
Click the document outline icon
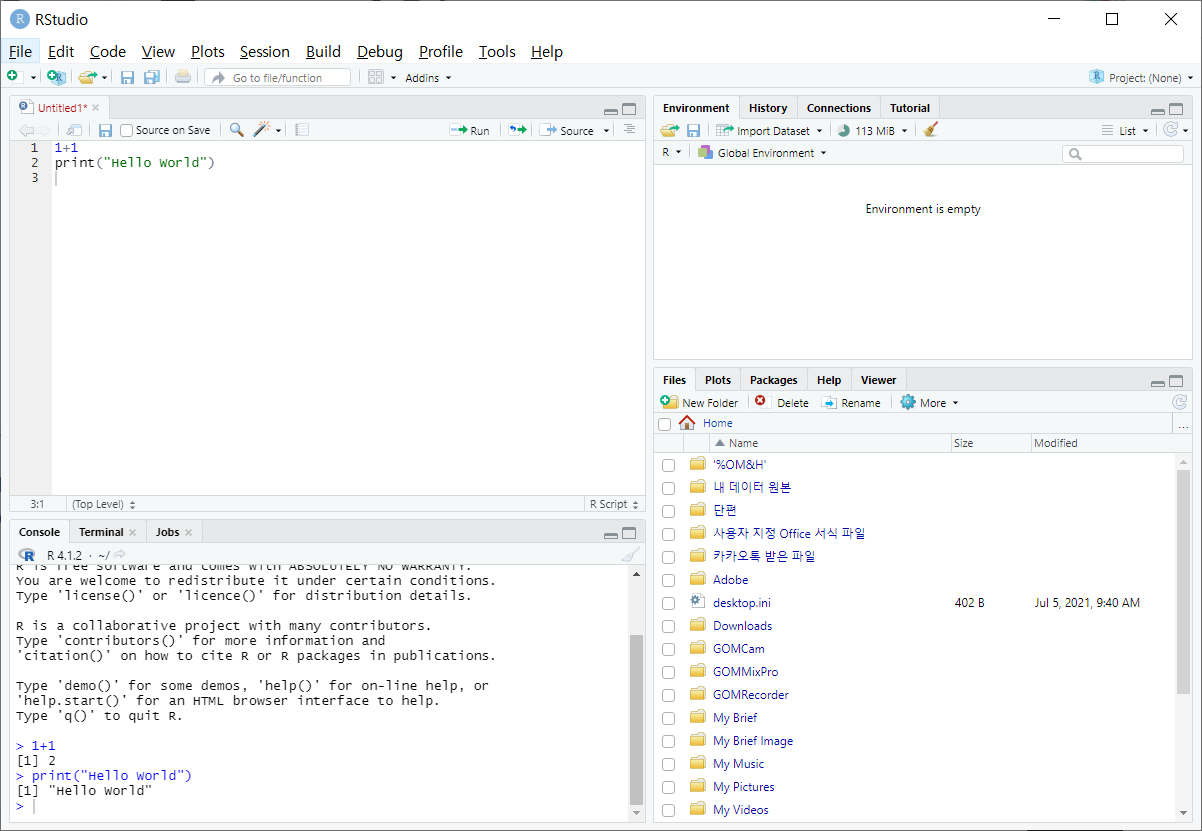pos(629,130)
